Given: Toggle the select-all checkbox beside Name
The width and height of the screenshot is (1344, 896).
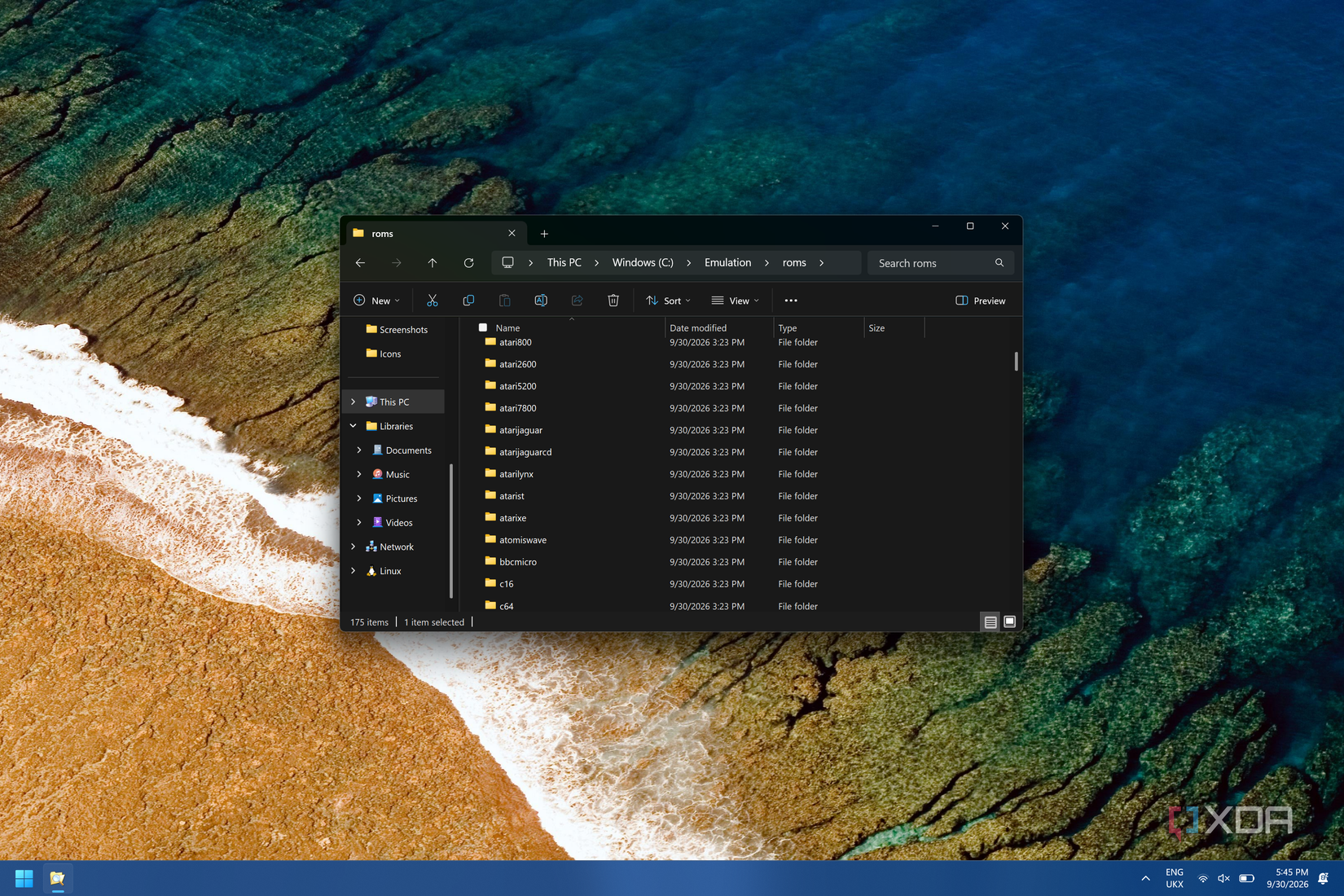Looking at the screenshot, I should pyautogui.click(x=482, y=327).
